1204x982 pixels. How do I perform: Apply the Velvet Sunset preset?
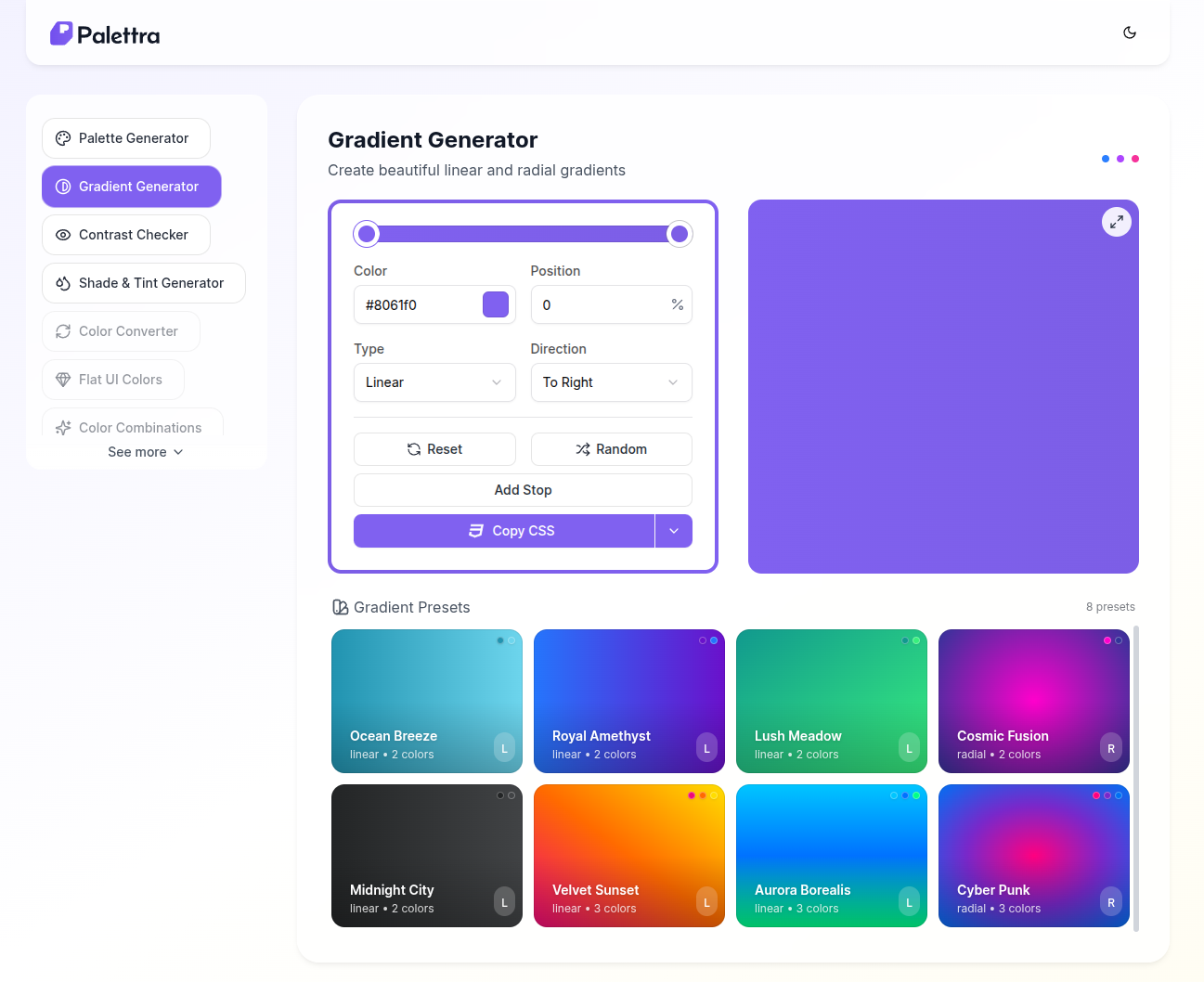pyautogui.click(x=628, y=855)
